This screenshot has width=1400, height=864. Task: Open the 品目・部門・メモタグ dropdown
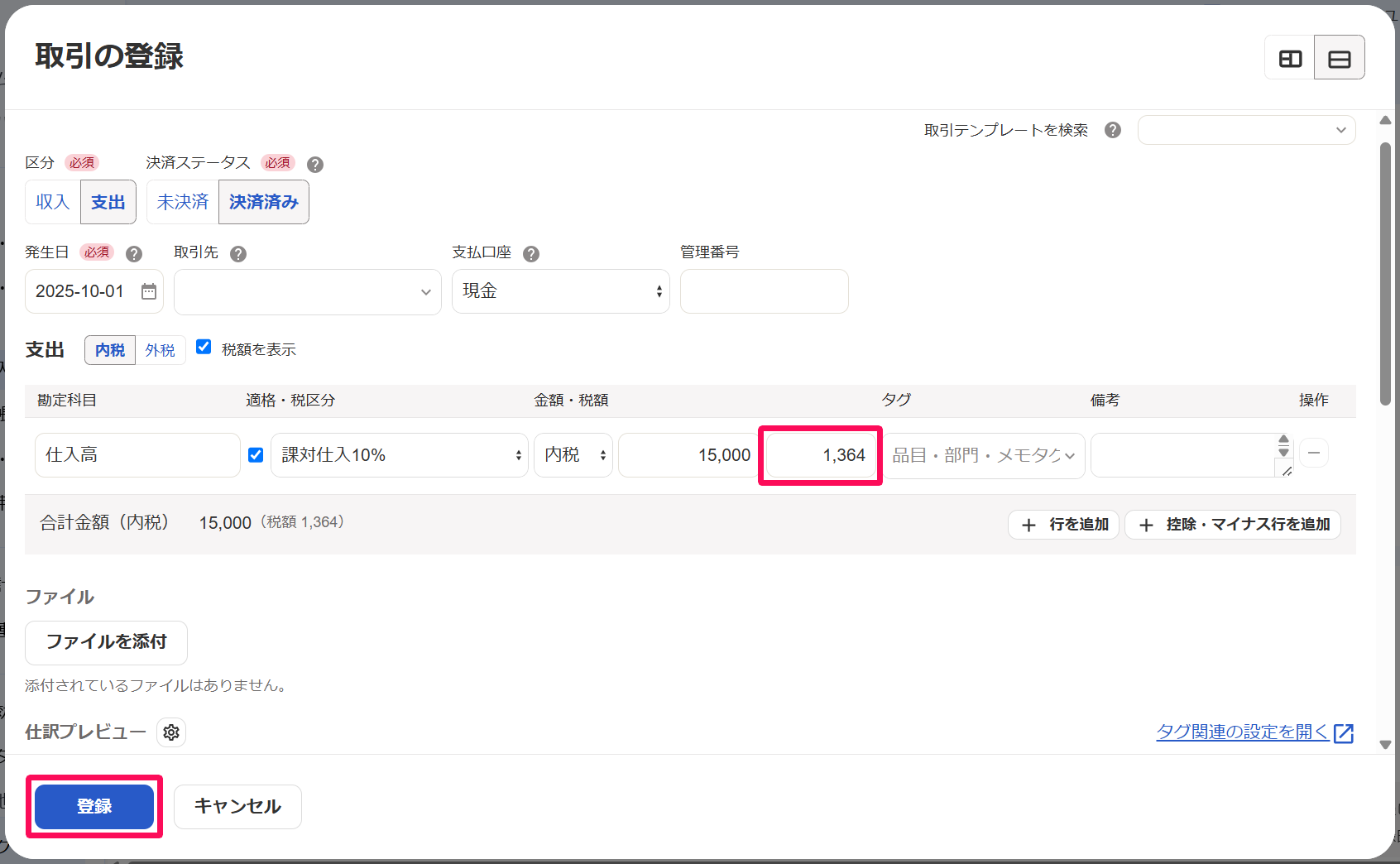coord(984,455)
